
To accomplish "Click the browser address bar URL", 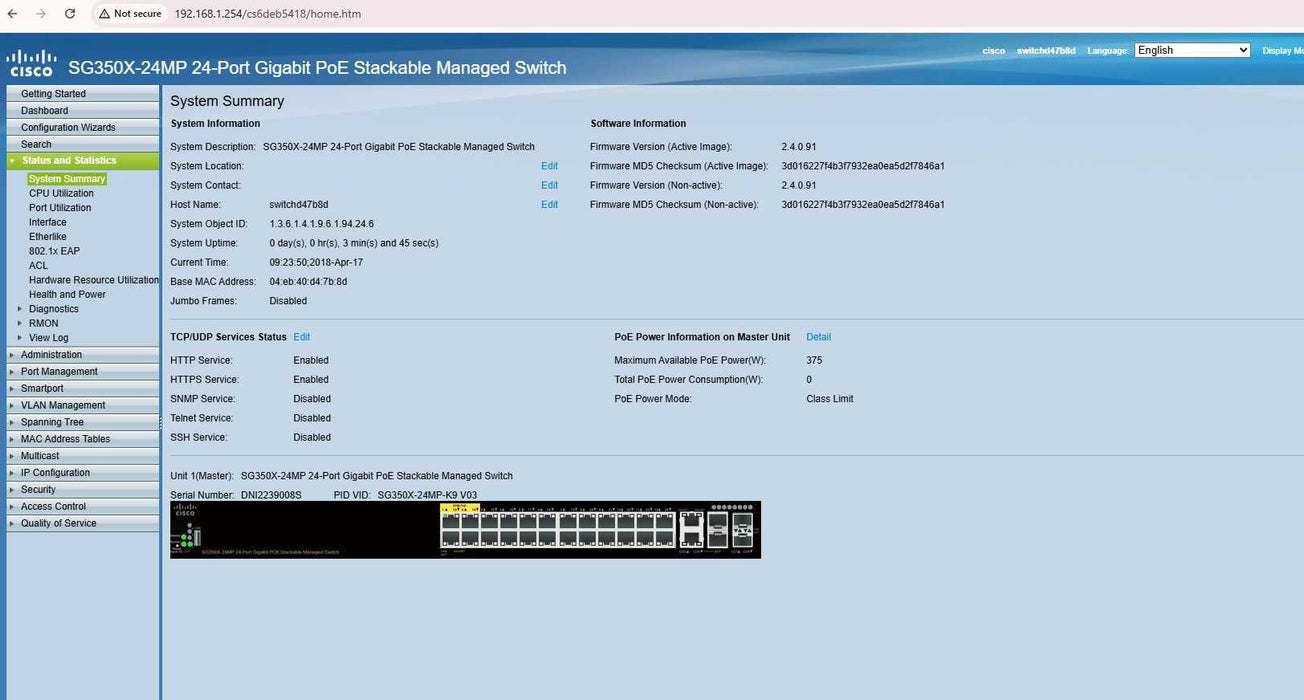I will coord(268,14).
